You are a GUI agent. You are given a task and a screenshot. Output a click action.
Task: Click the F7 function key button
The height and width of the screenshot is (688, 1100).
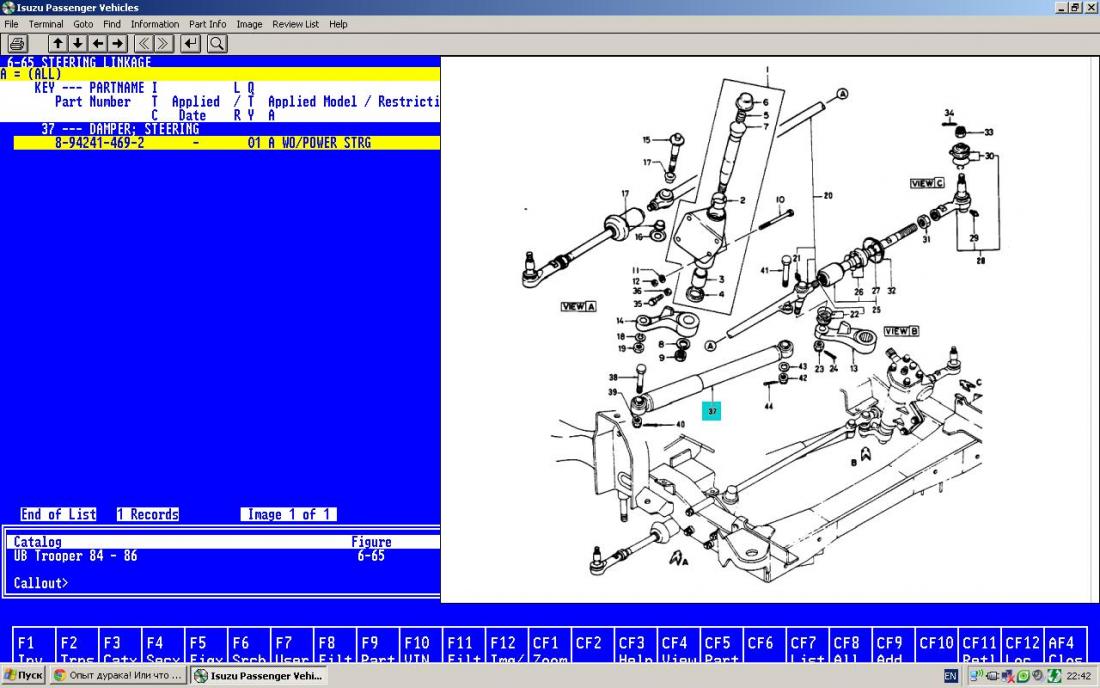(x=291, y=645)
